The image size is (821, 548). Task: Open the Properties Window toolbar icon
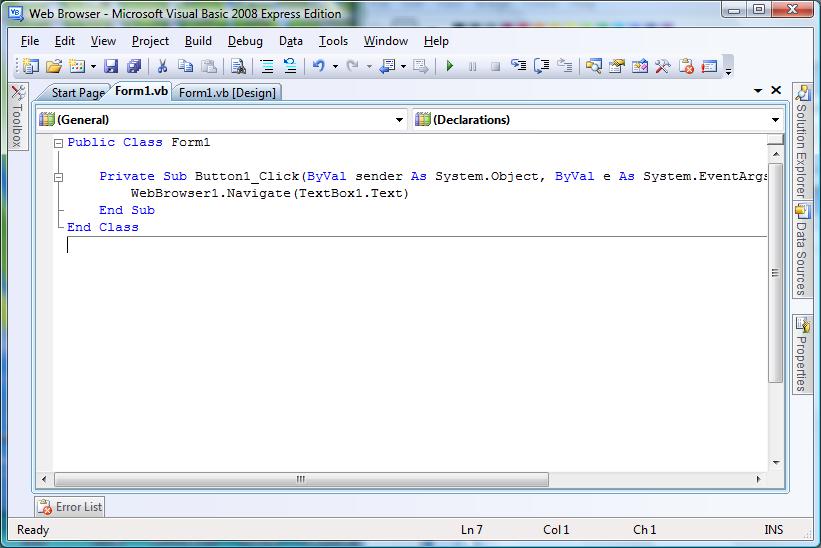(617, 66)
